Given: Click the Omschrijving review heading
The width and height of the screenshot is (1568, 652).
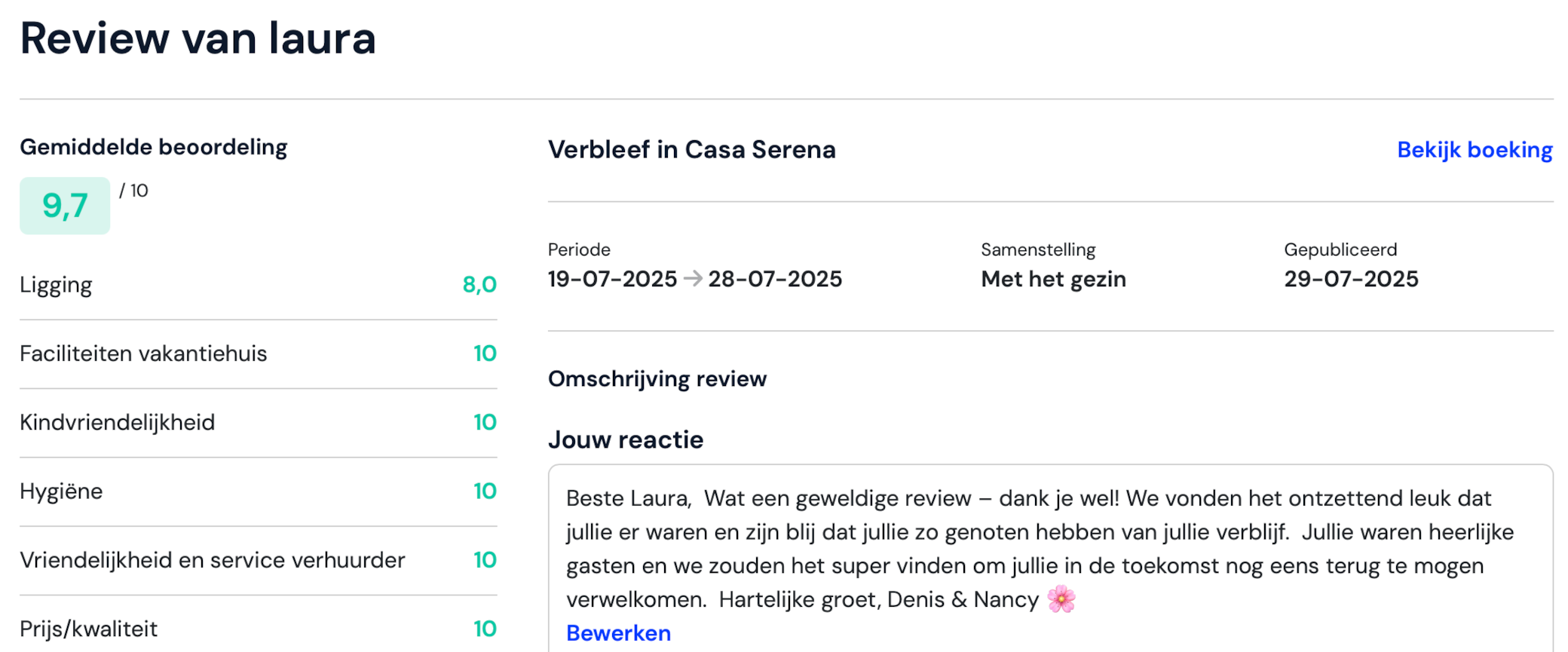Looking at the screenshot, I should coord(657,378).
